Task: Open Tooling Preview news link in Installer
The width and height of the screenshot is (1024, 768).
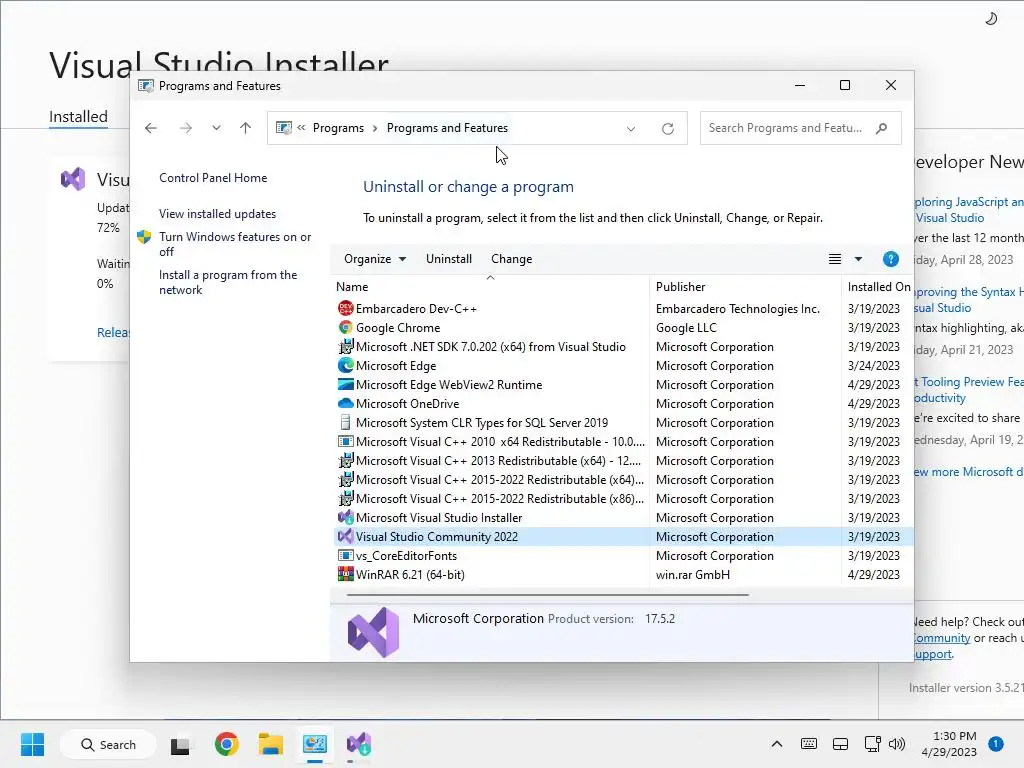Action: (968, 390)
